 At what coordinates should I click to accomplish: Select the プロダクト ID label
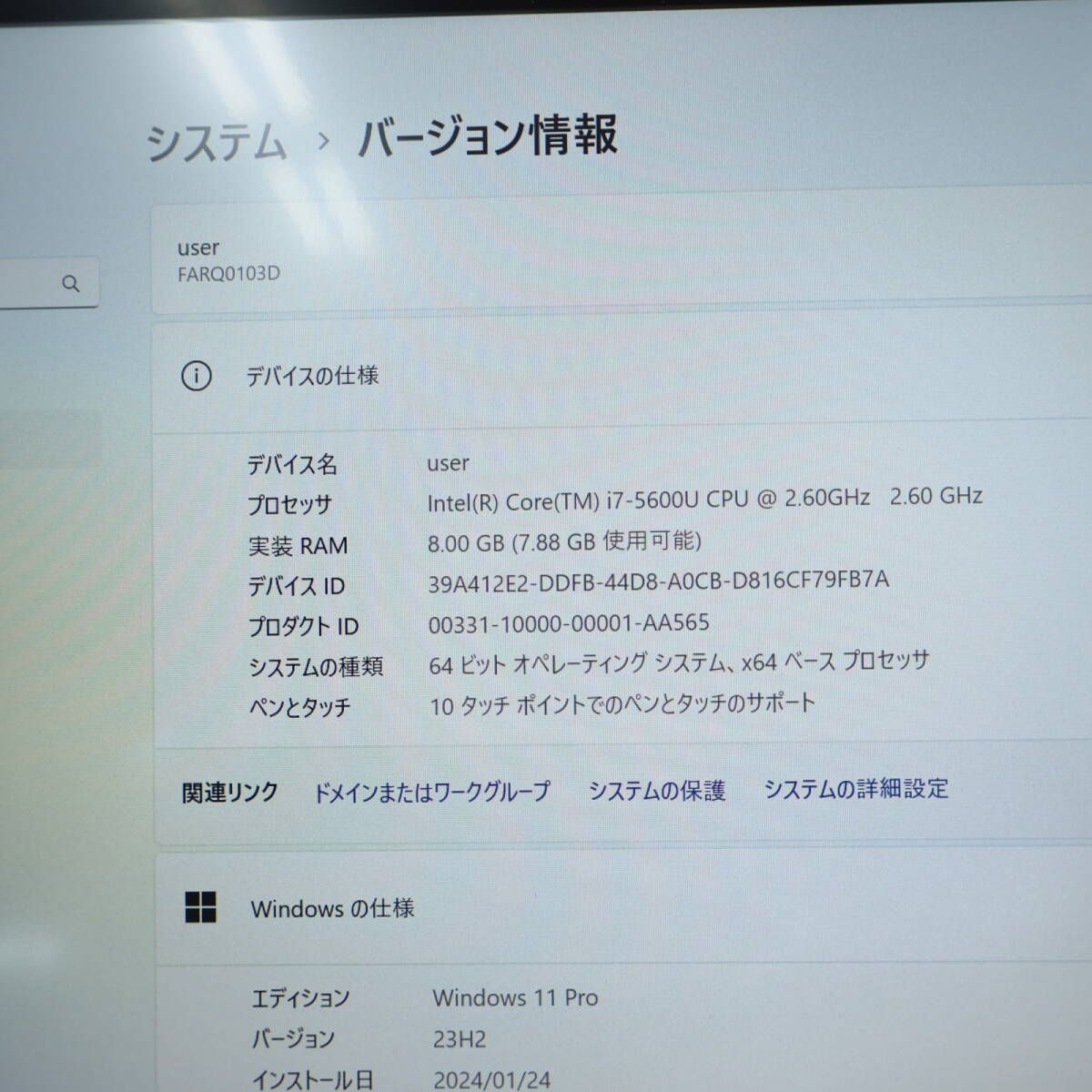pyautogui.click(x=303, y=627)
